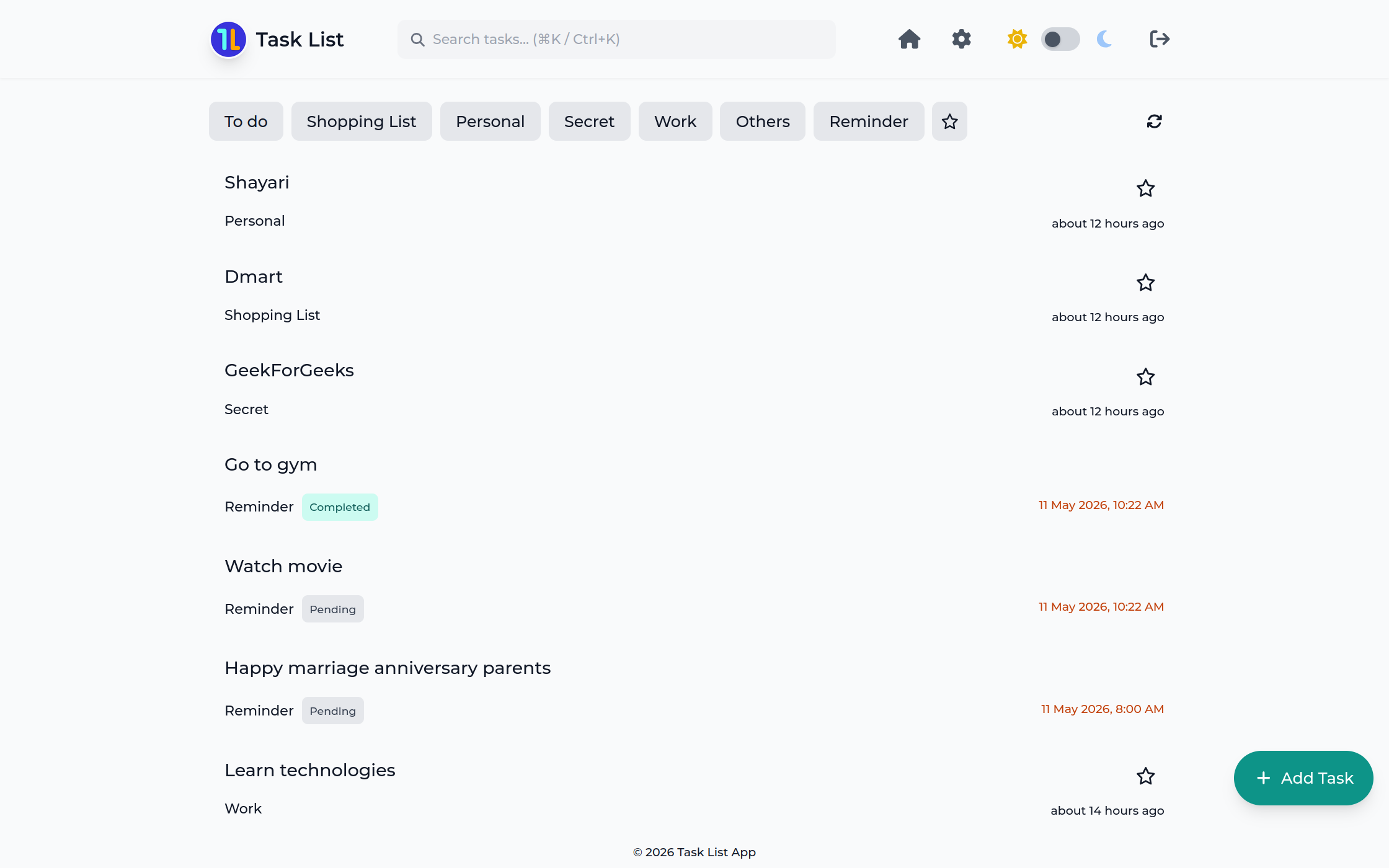
Task: Select the Personal filter tab
Action: click(490, 122)
